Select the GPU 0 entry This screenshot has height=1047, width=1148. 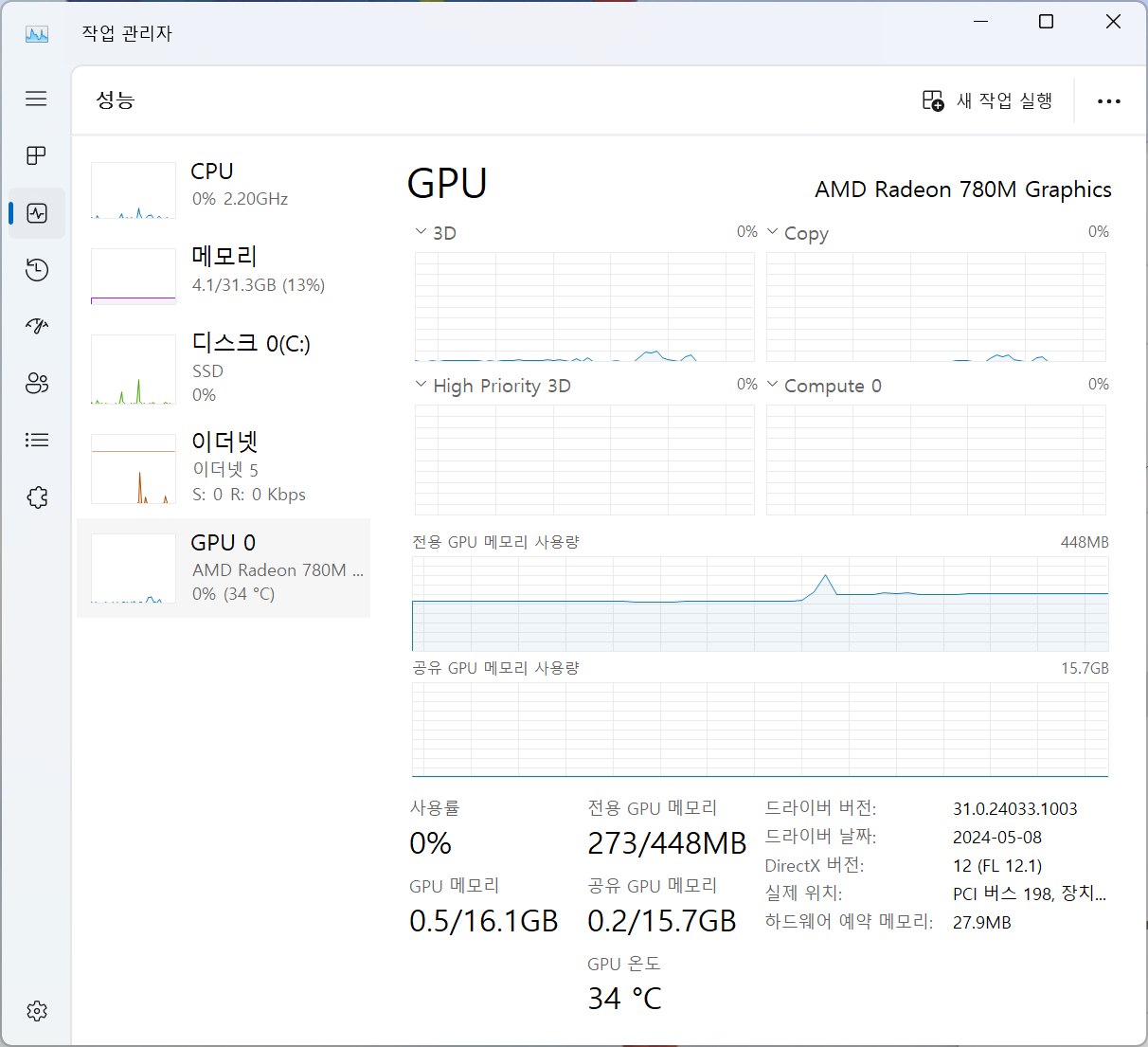(x=224, y=568)
